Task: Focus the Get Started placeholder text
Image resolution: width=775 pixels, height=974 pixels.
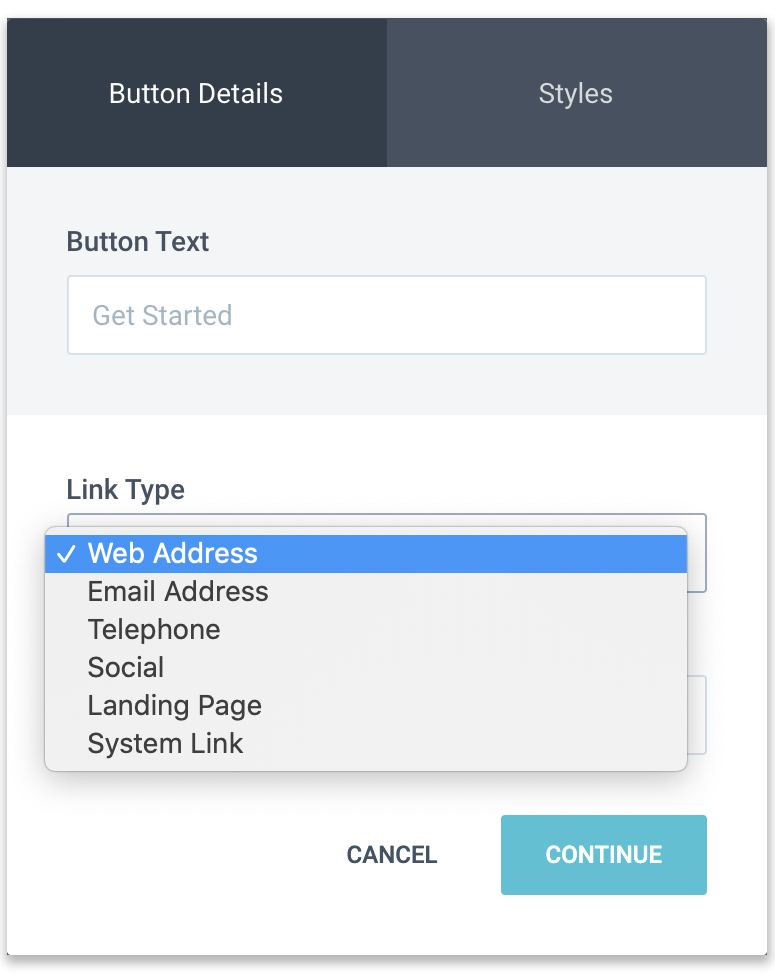Action: [162, 316]
